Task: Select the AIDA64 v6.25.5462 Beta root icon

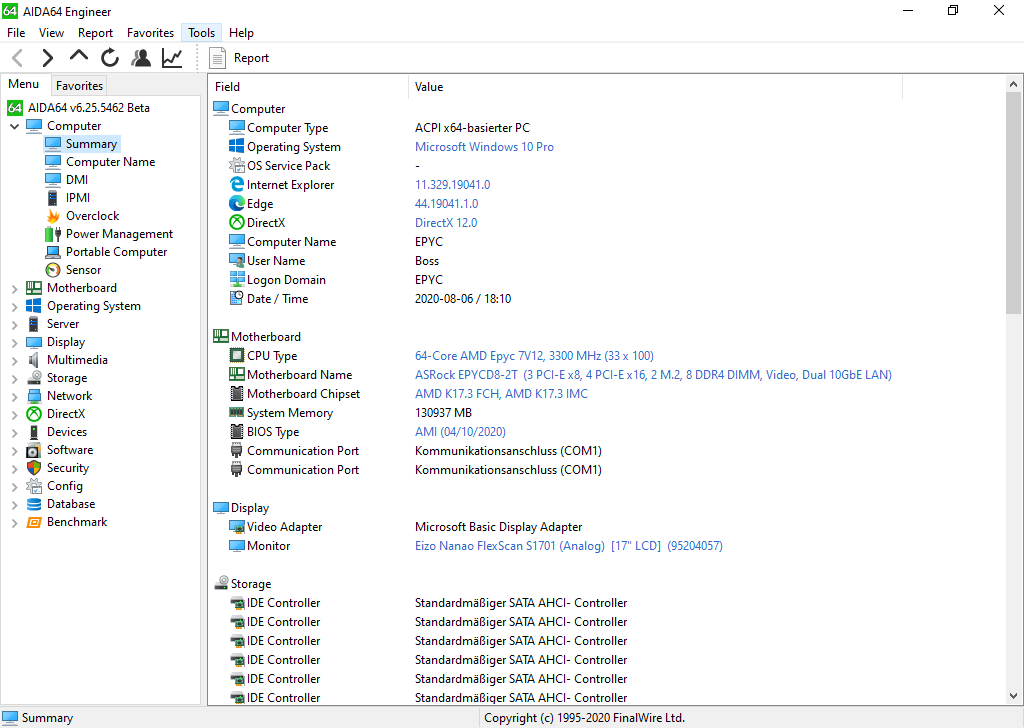Action: coord(15,108)
